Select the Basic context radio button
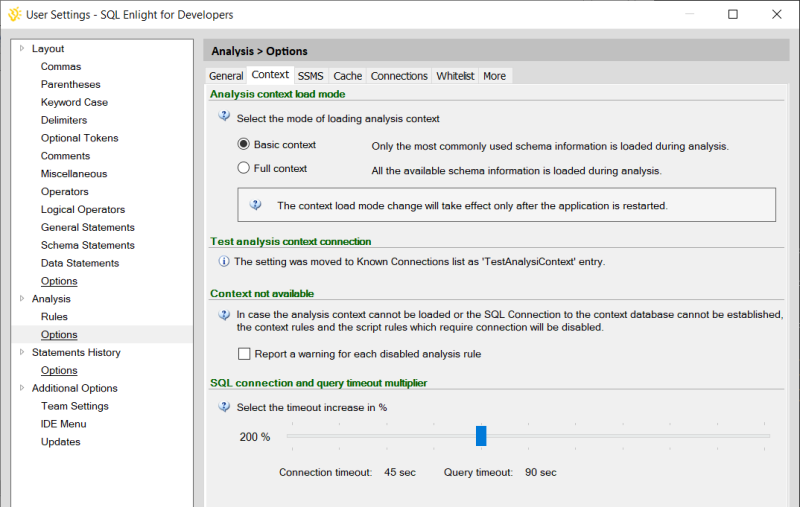The image size is (800, 507). (244, 144)
